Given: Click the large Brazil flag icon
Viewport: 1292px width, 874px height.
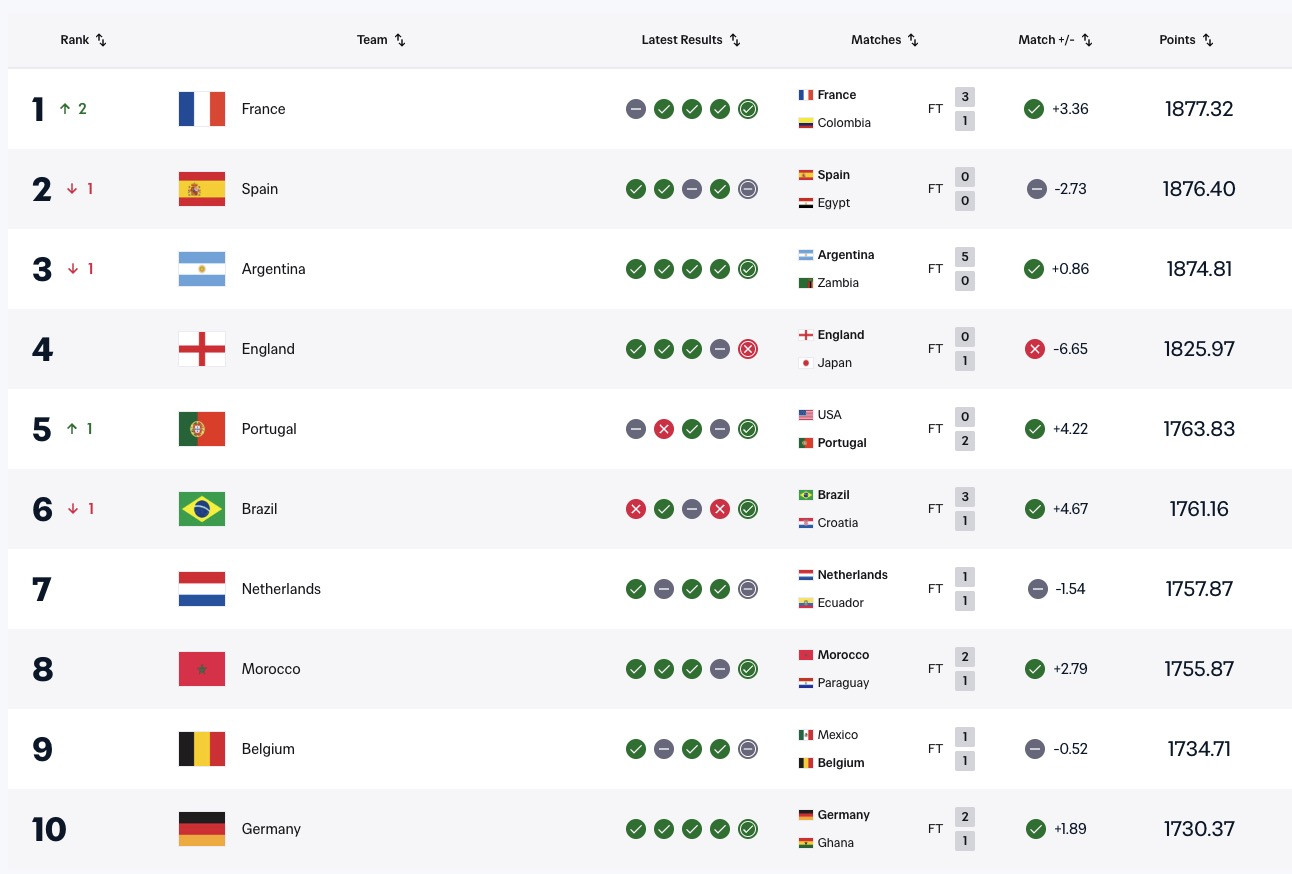Looking at the screenshot, I should 201,509.
